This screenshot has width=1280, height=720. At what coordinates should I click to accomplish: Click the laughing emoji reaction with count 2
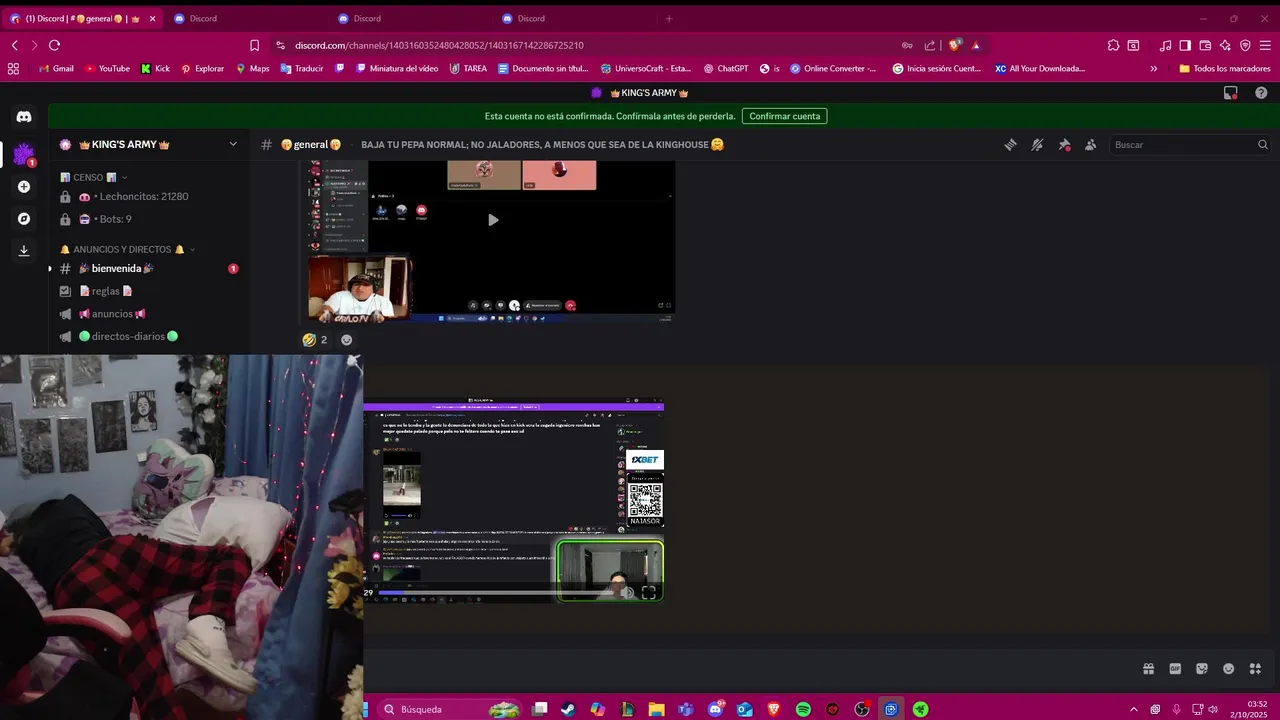pyautogui.click(x=315, y=340)
